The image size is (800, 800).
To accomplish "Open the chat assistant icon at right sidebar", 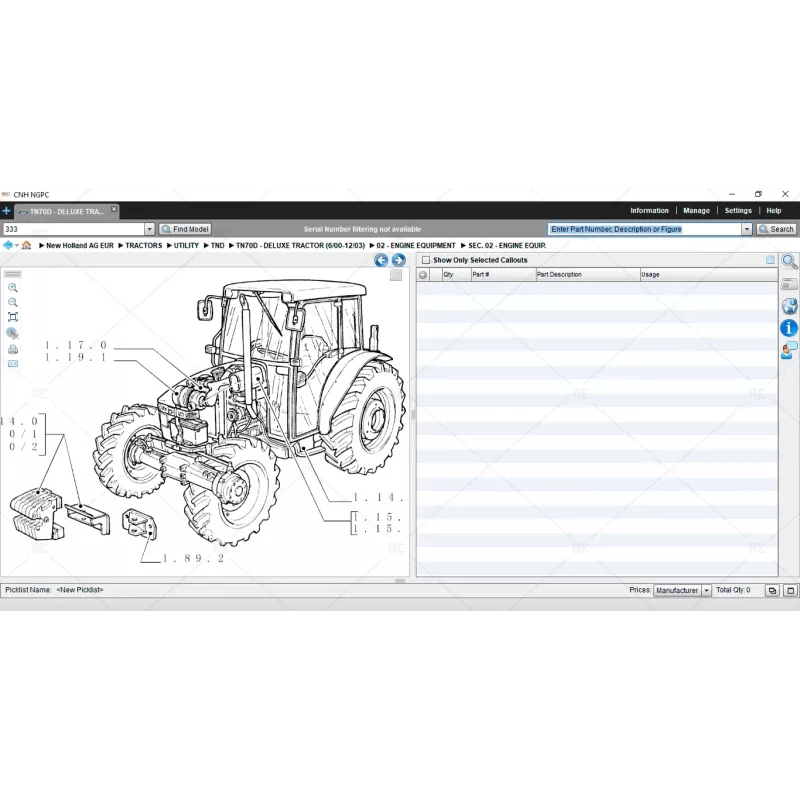I will point(789,348).
